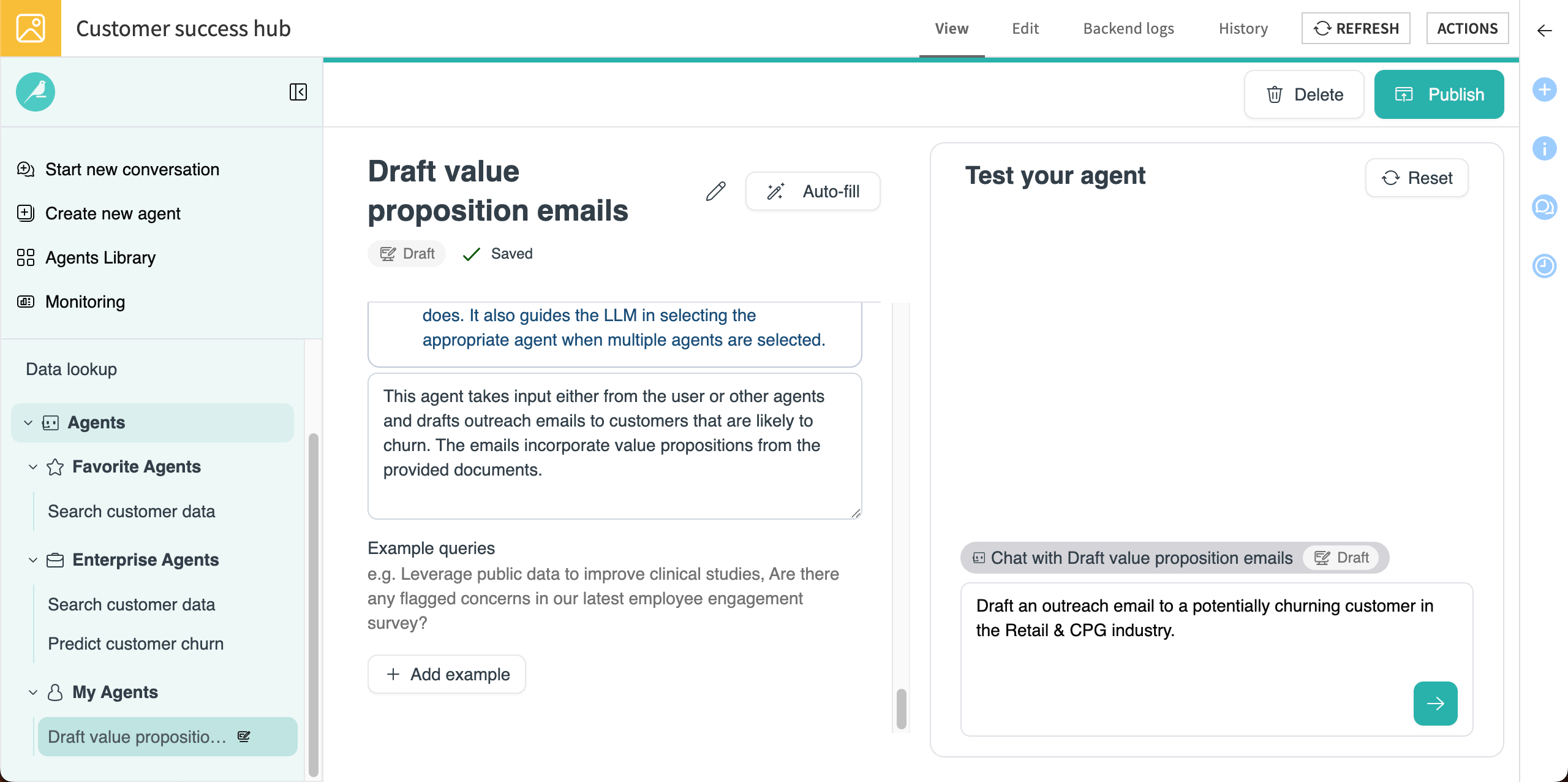Collapse the left sidebar panel icon
1568x782 pixels.
pos(298,92)
